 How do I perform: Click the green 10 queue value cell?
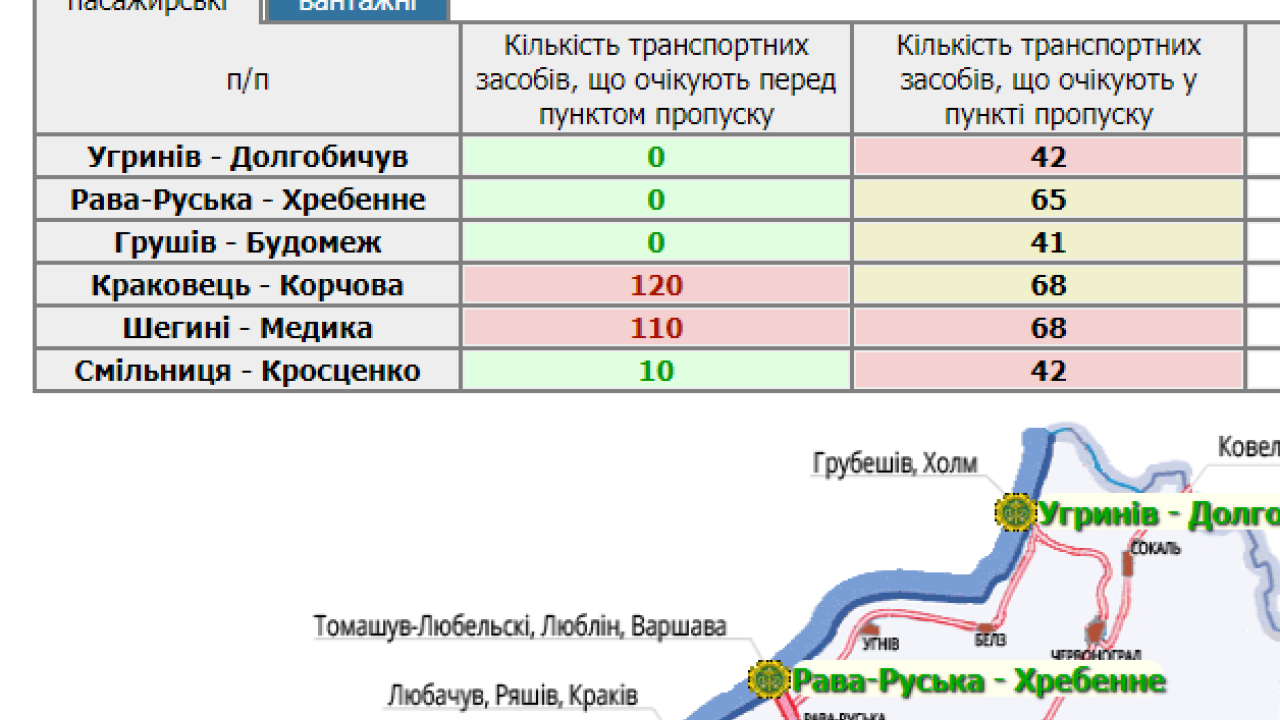(x=656, y=371)
